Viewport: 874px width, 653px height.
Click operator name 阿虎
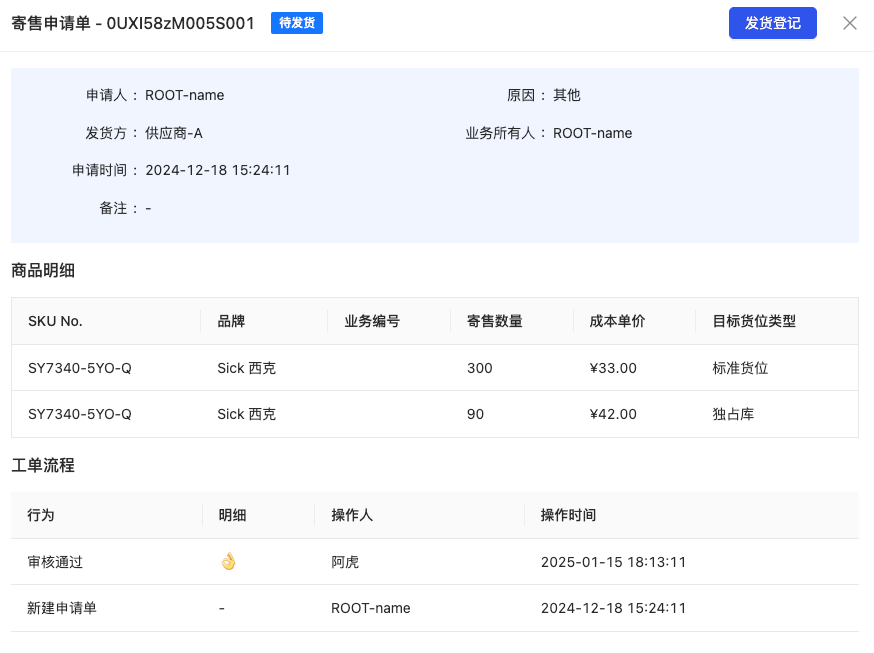click(x=345, y=562)
